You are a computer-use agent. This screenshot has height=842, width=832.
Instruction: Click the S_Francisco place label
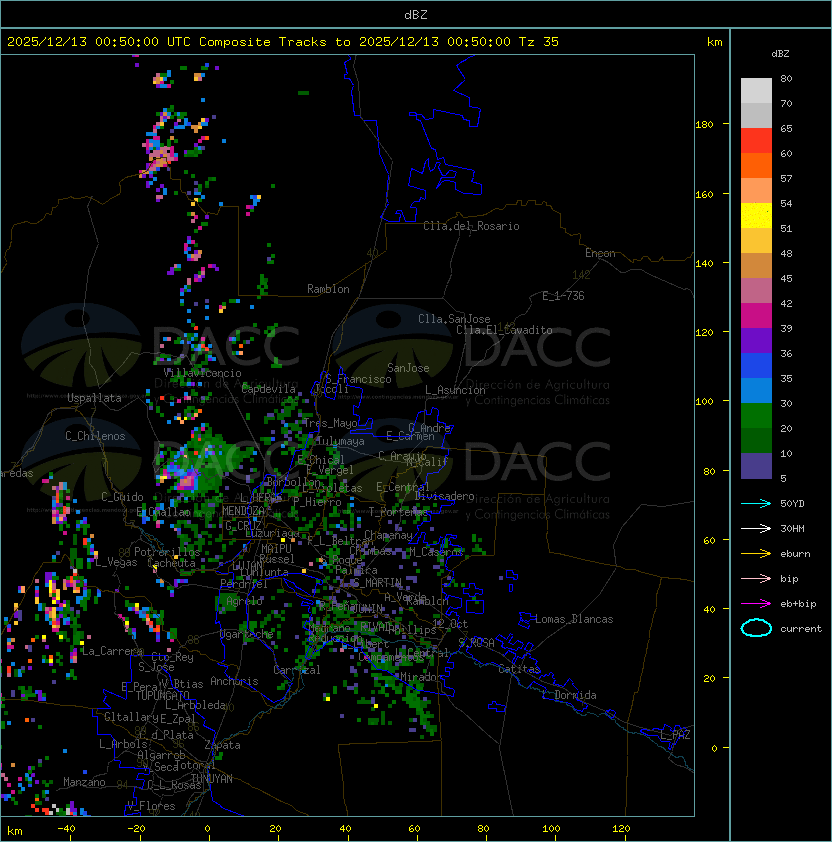point(358,379)
